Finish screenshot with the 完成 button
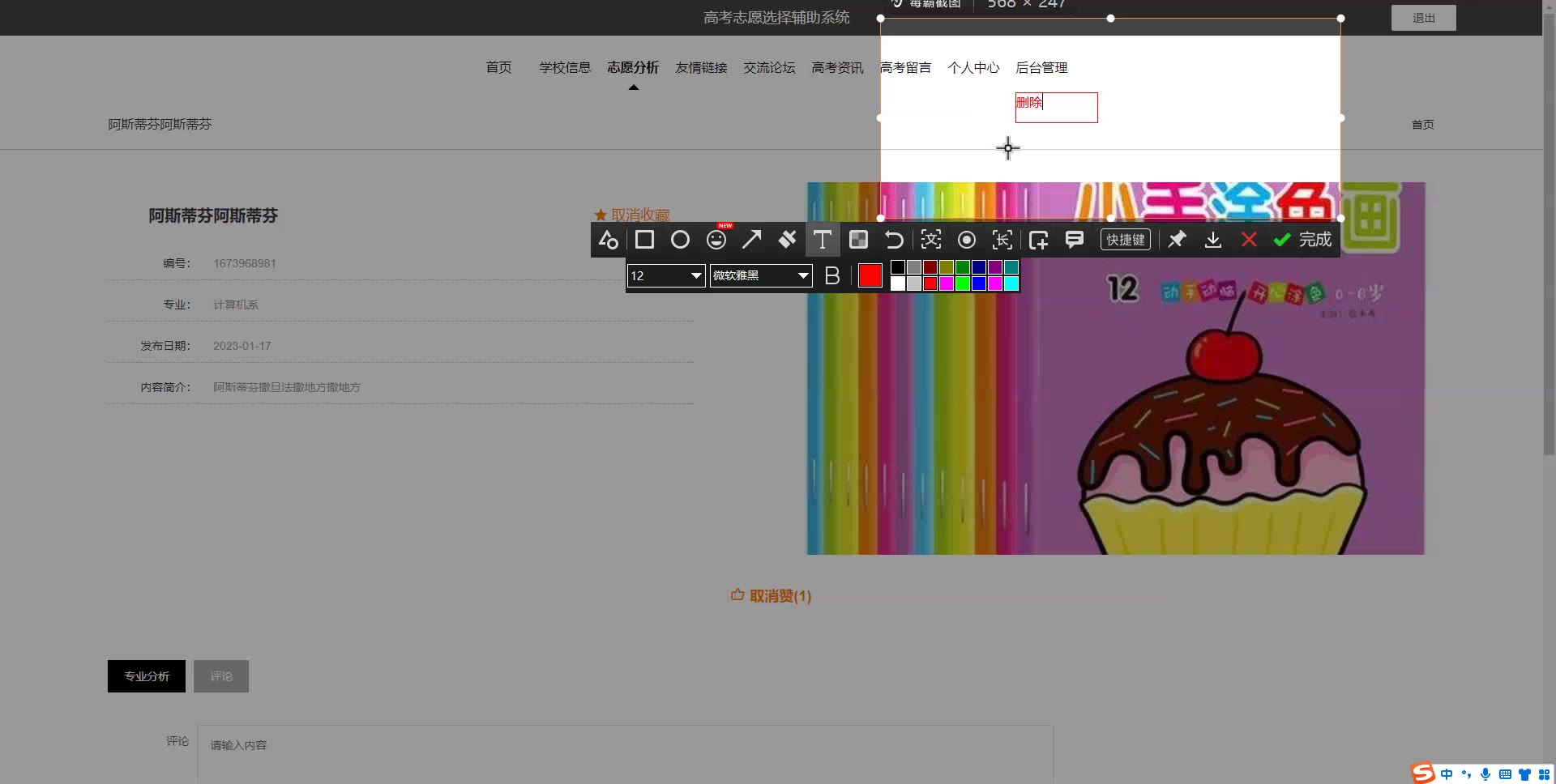 pyautogui.click(x=1302, y=240)
